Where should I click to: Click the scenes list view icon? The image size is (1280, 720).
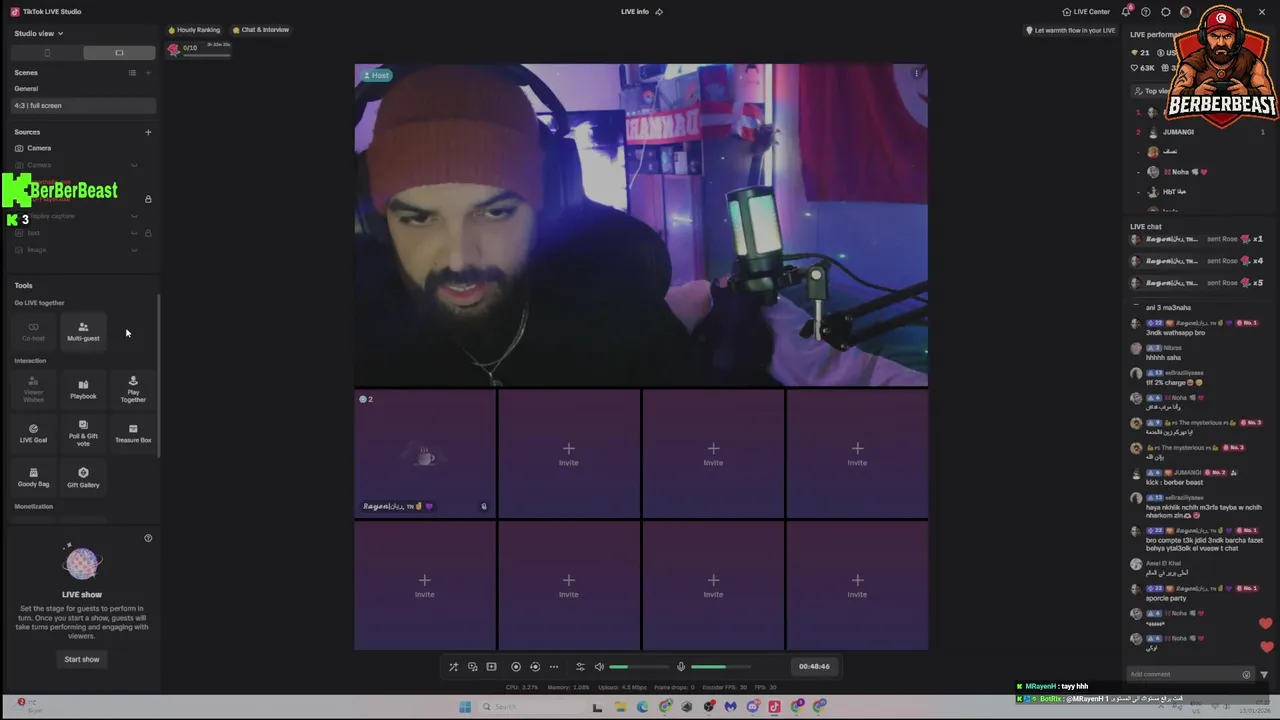coord(132,73)
